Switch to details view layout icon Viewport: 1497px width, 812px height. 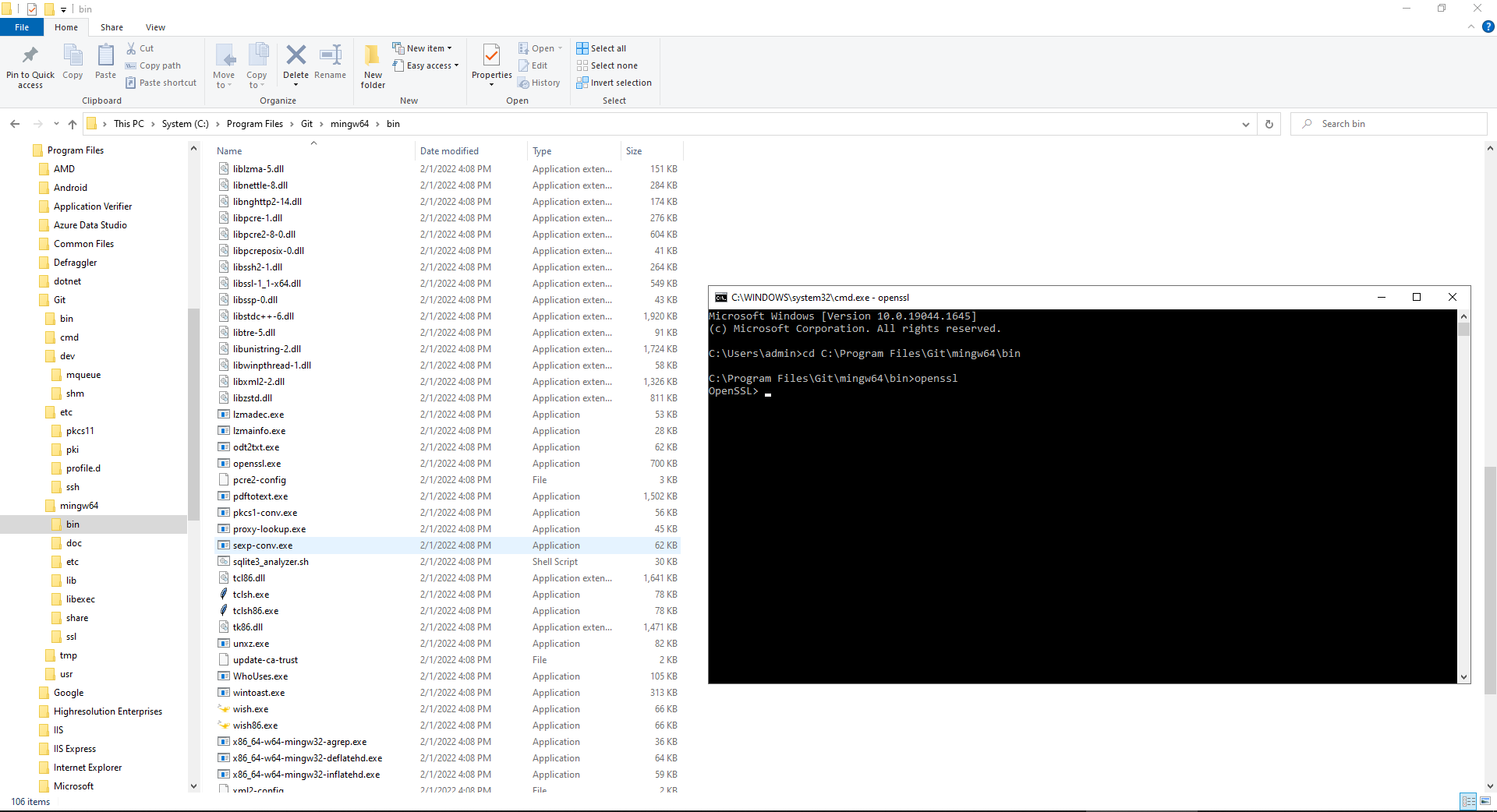click(1468, 801)
